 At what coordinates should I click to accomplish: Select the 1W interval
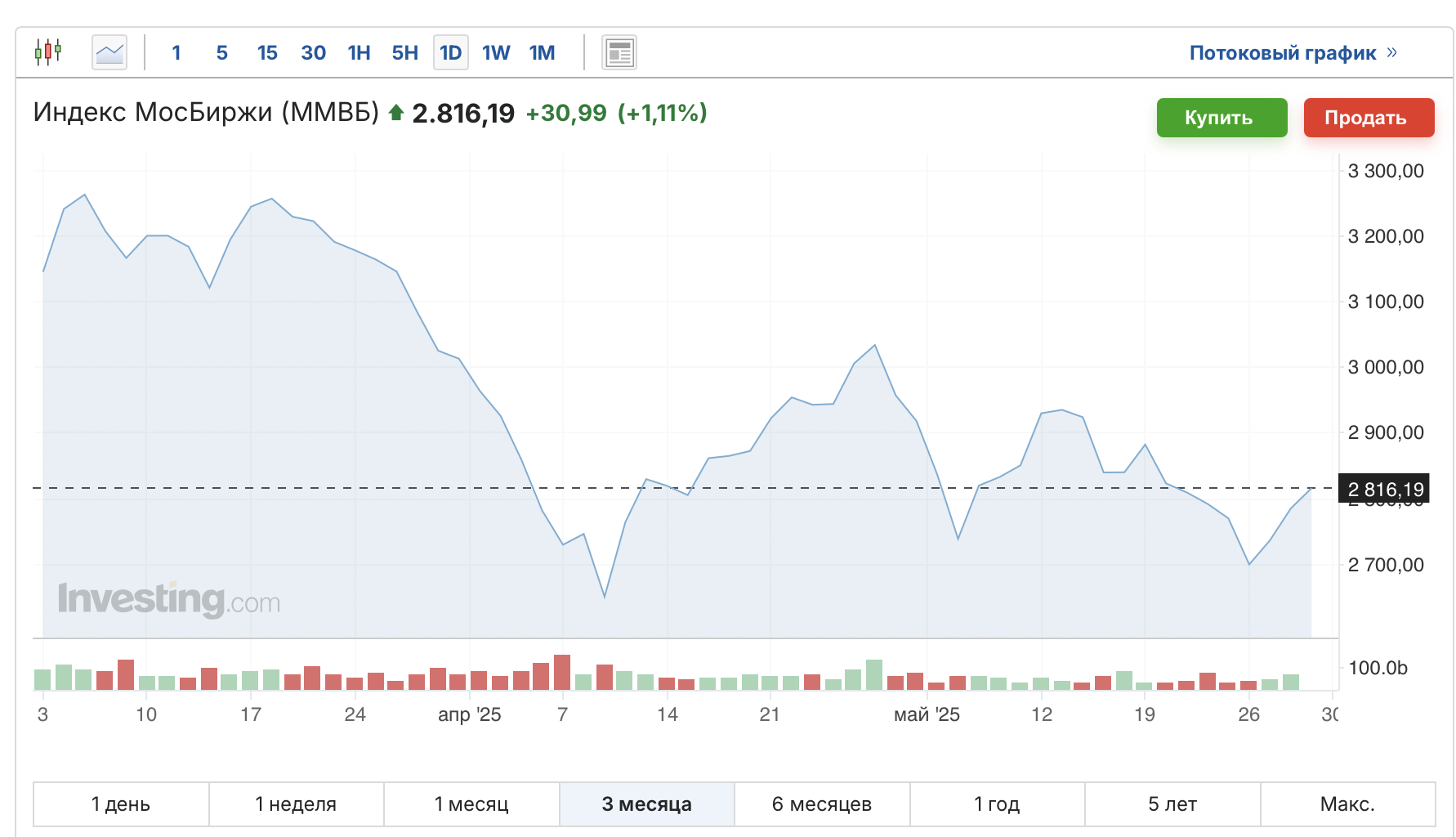point(496,53)
